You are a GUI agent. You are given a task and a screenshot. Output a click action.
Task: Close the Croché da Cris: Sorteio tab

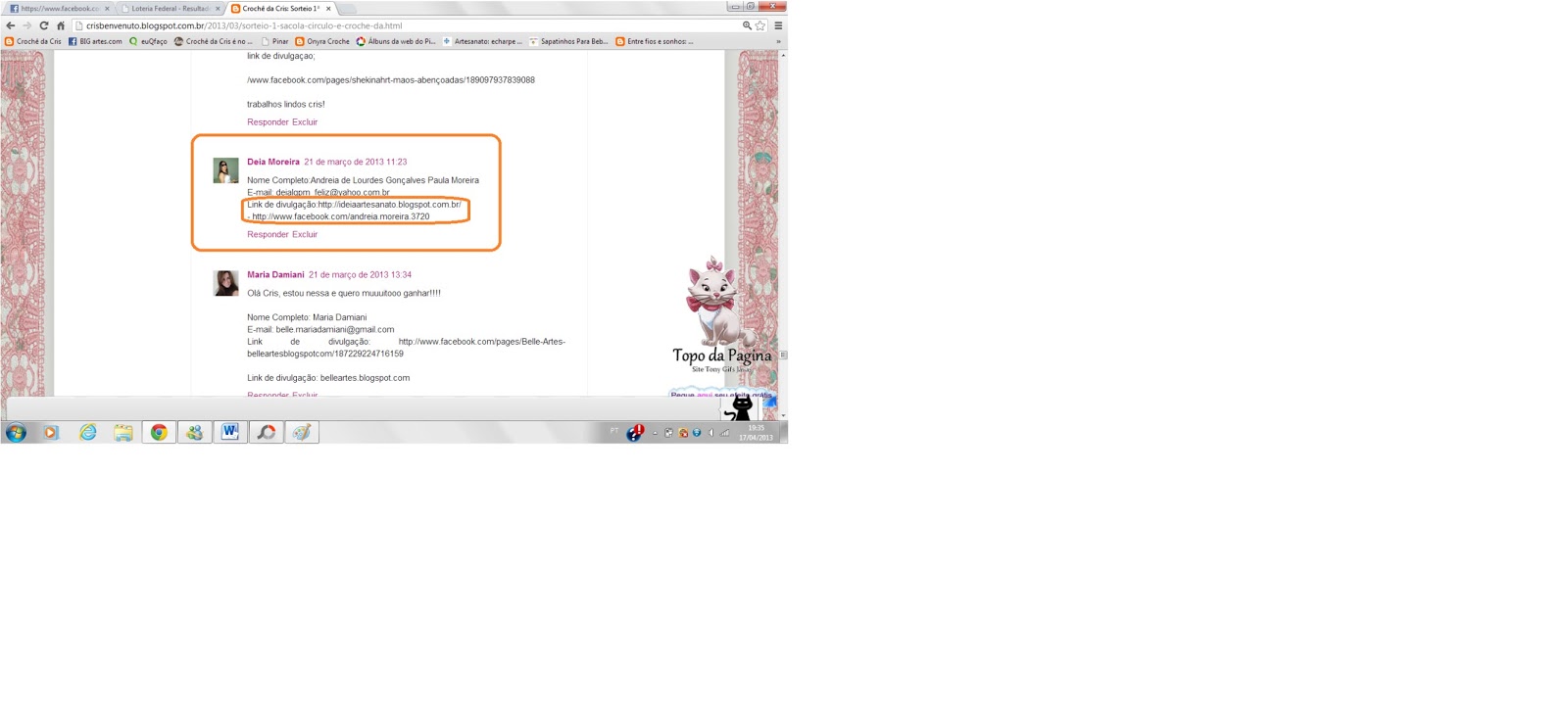point(328,9)
